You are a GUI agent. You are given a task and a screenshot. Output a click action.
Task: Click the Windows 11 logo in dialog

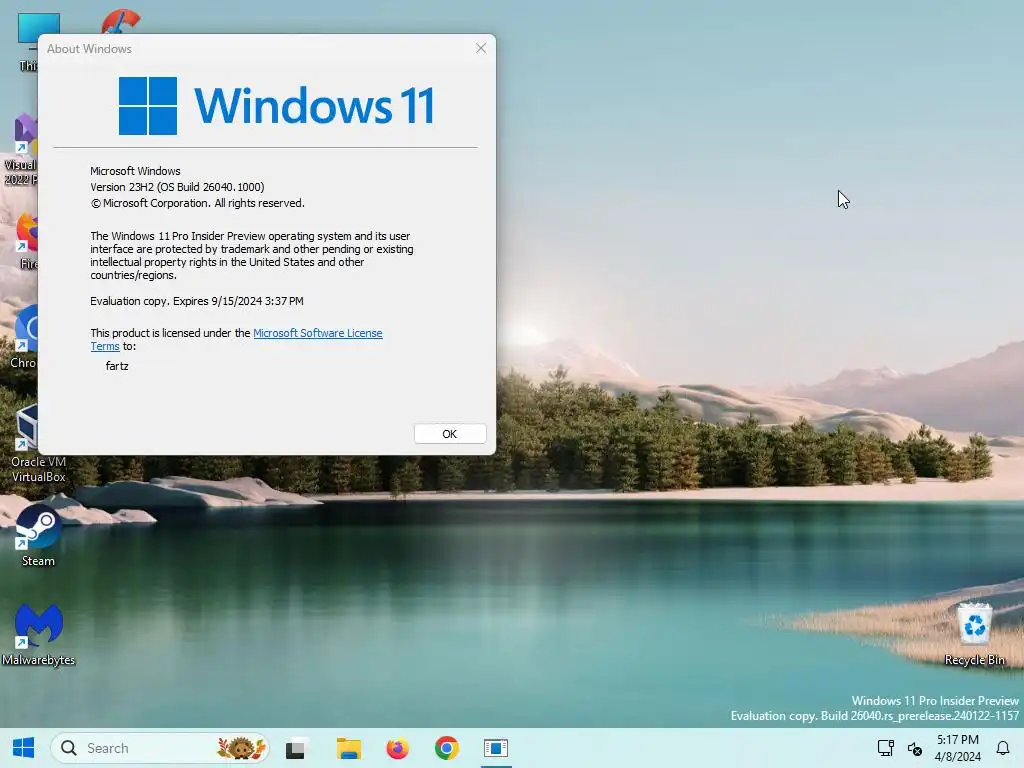pyautogui.click(x=276, y=106)
